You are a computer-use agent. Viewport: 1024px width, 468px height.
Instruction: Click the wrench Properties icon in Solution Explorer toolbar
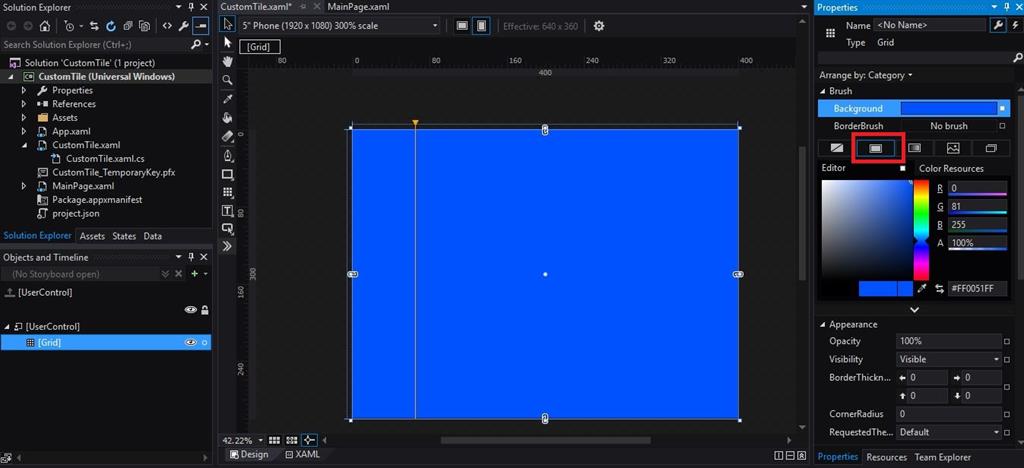(184, 27)
